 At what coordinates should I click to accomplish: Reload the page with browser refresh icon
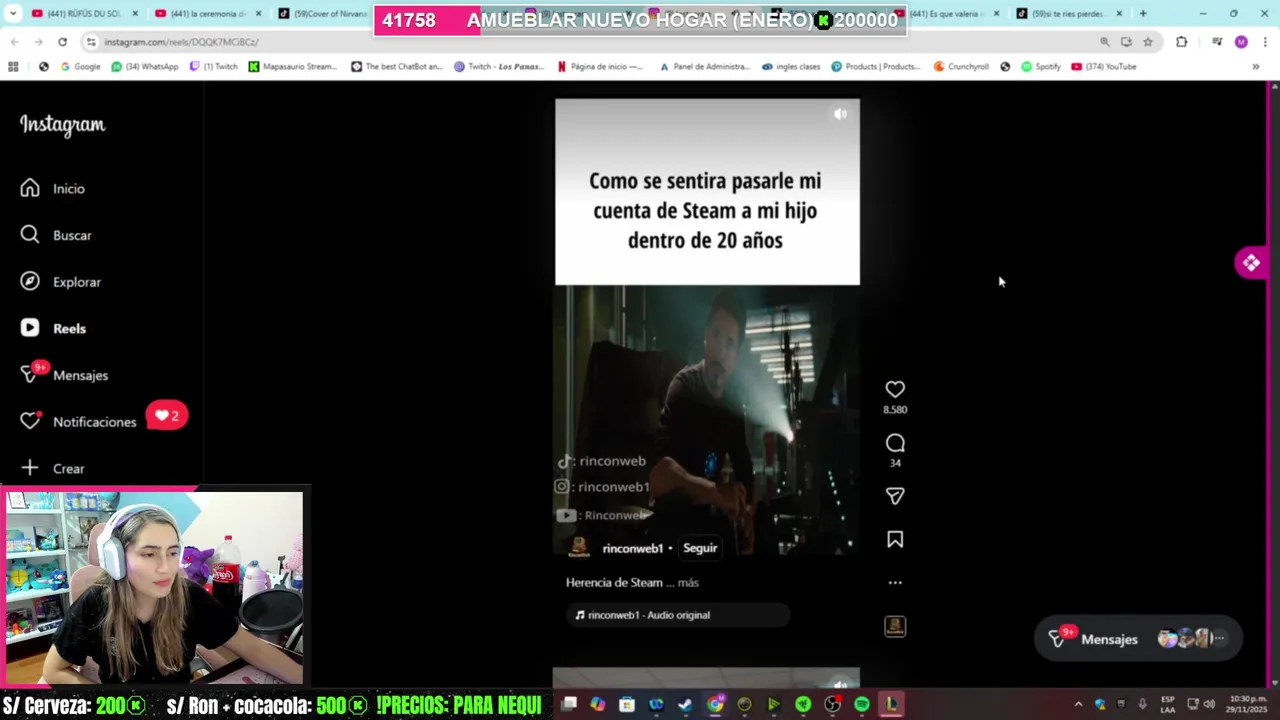62,42
